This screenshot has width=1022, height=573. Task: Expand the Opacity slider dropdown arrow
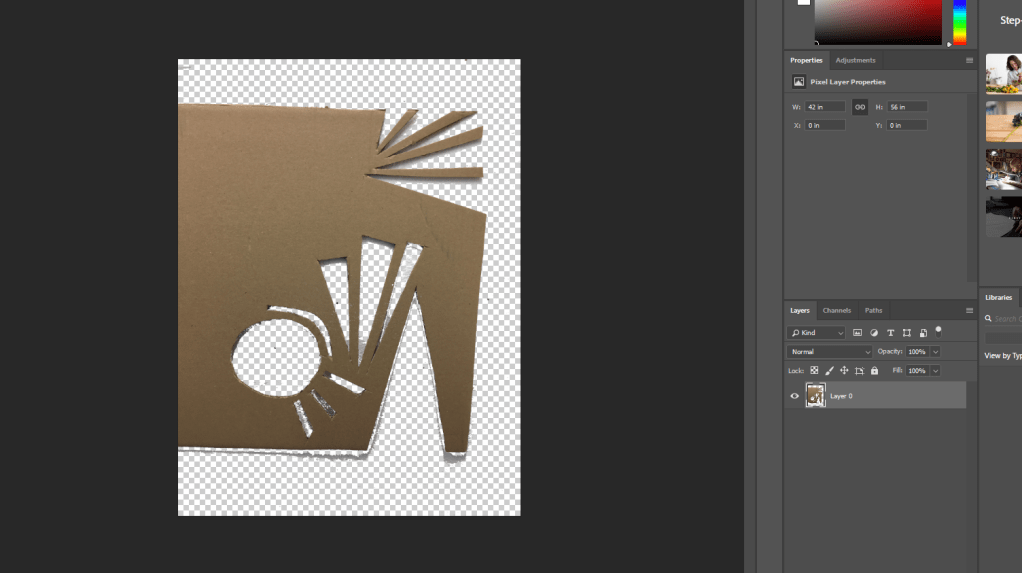click(x=935, y=352)
